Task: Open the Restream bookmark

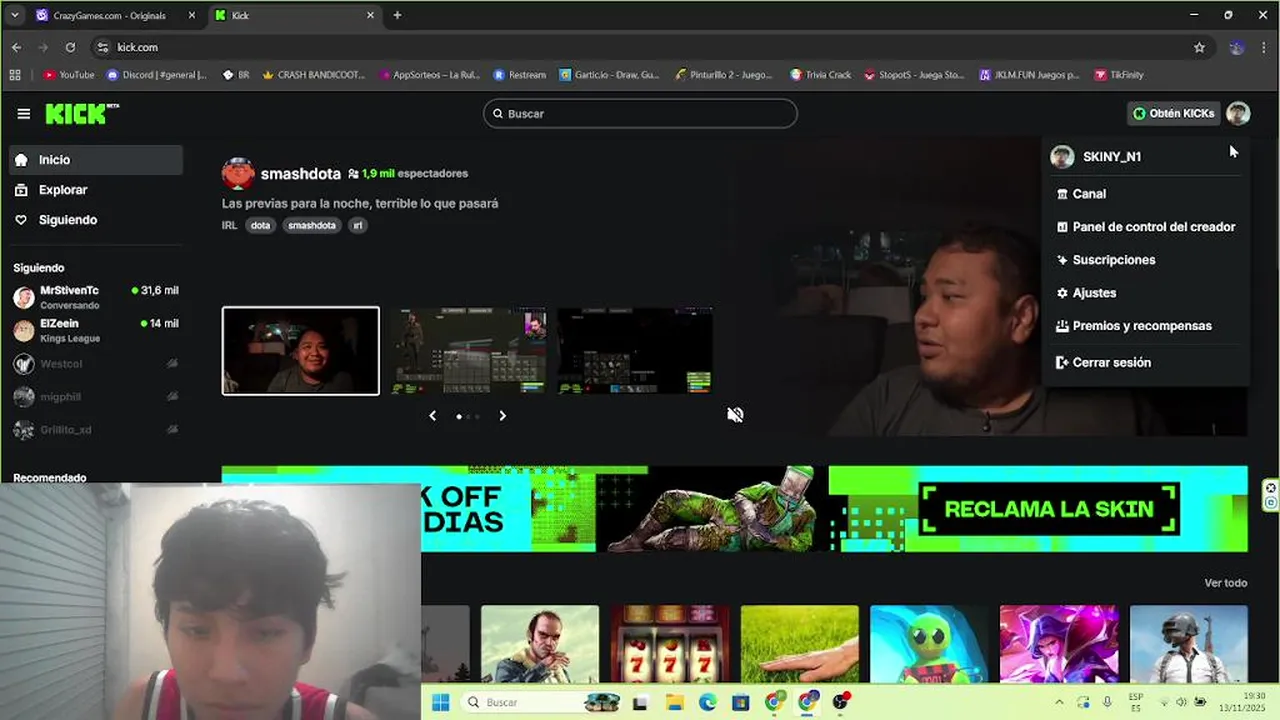Action: pos(520,75)
